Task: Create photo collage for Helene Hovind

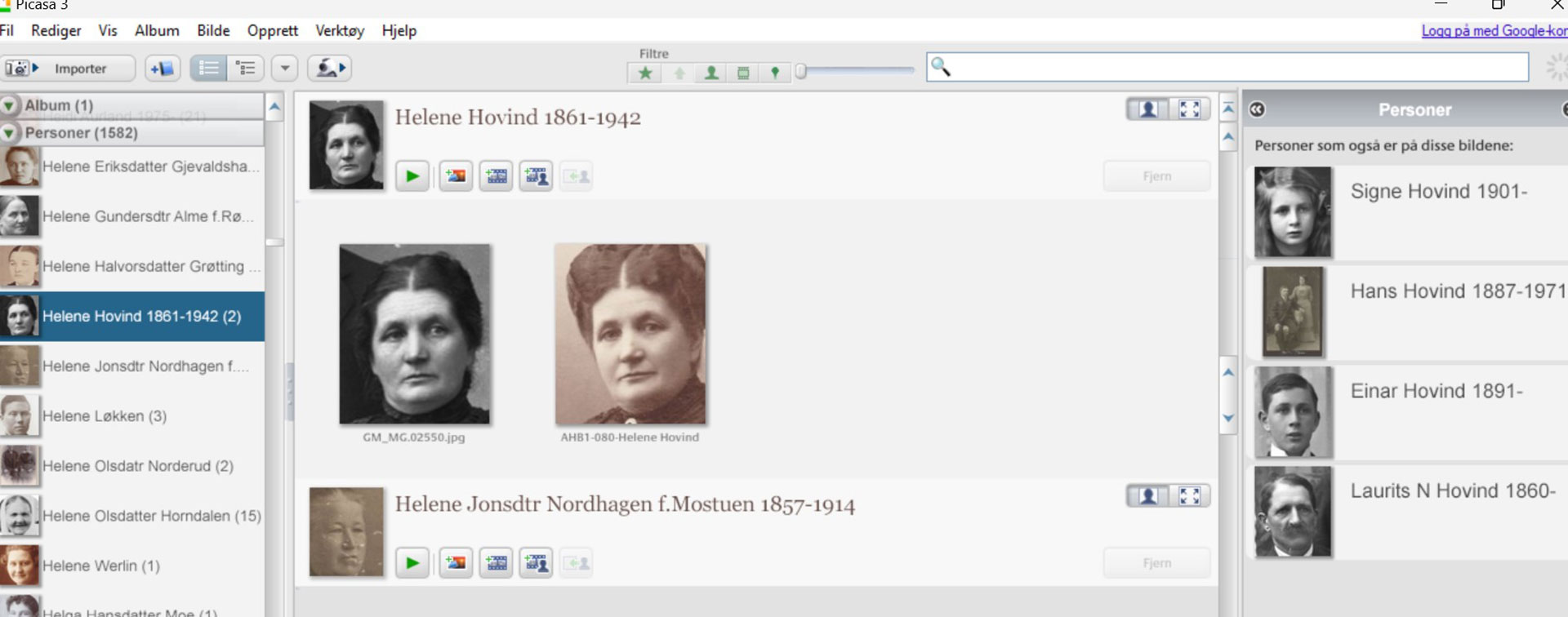Action: point(456,176)
